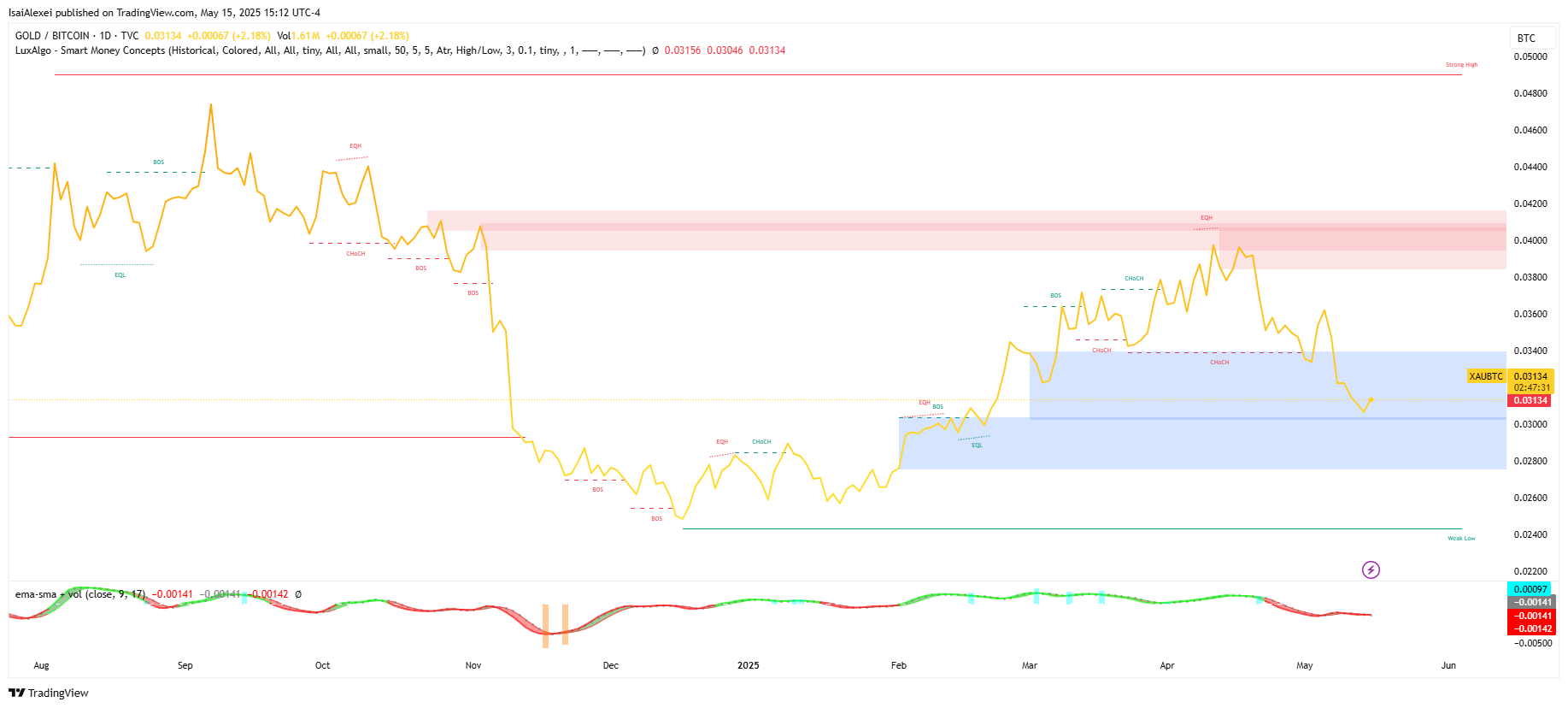Click the Nov label on time axis
1568x708 pixels.
[473, 666]
